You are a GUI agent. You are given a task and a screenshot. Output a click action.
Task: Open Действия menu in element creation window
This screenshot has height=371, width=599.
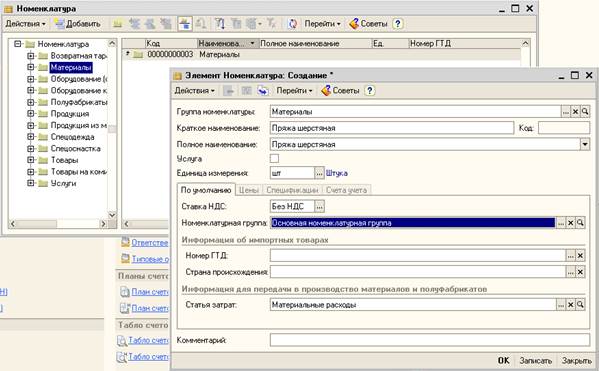[194, 91]
